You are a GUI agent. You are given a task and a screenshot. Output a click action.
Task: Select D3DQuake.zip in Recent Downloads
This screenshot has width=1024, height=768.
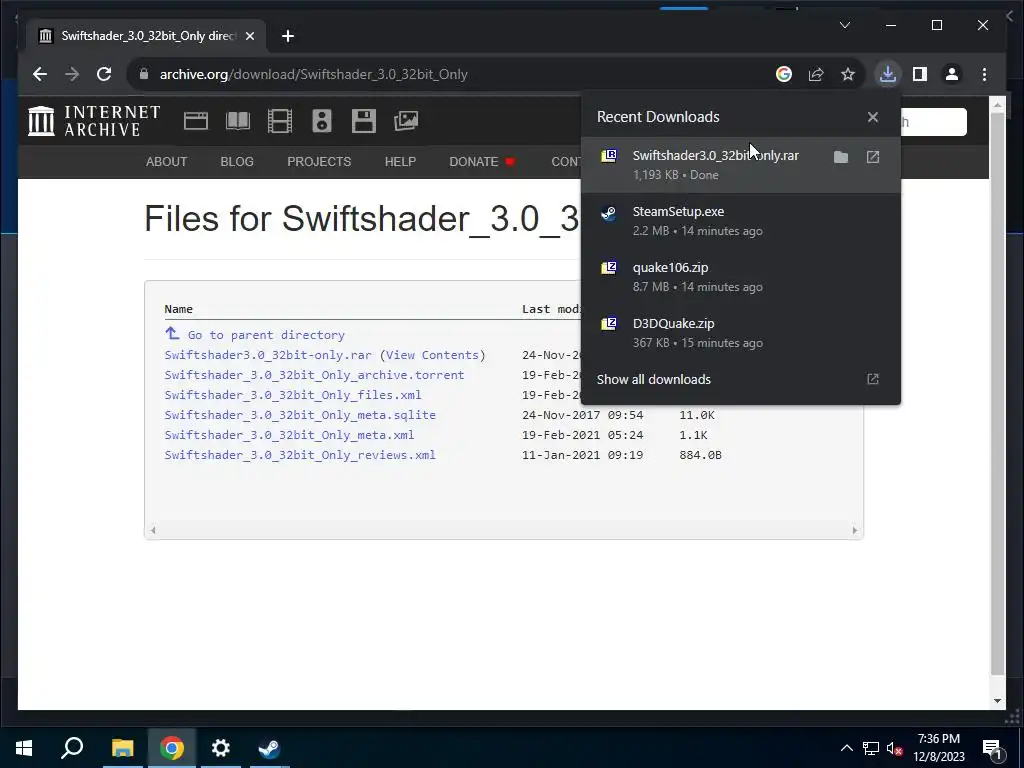click(x=740, y=333)
